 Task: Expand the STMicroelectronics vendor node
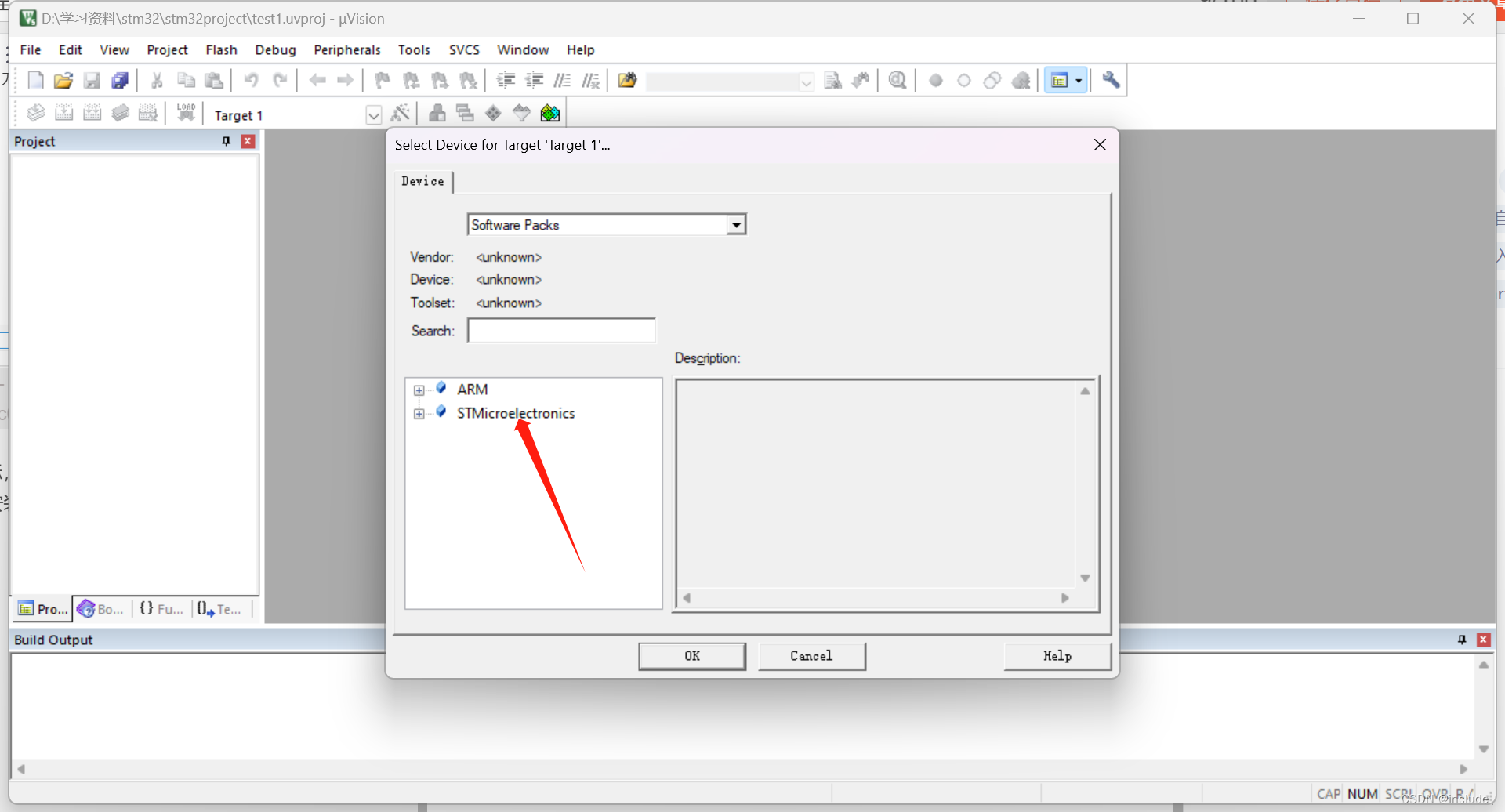419,414
